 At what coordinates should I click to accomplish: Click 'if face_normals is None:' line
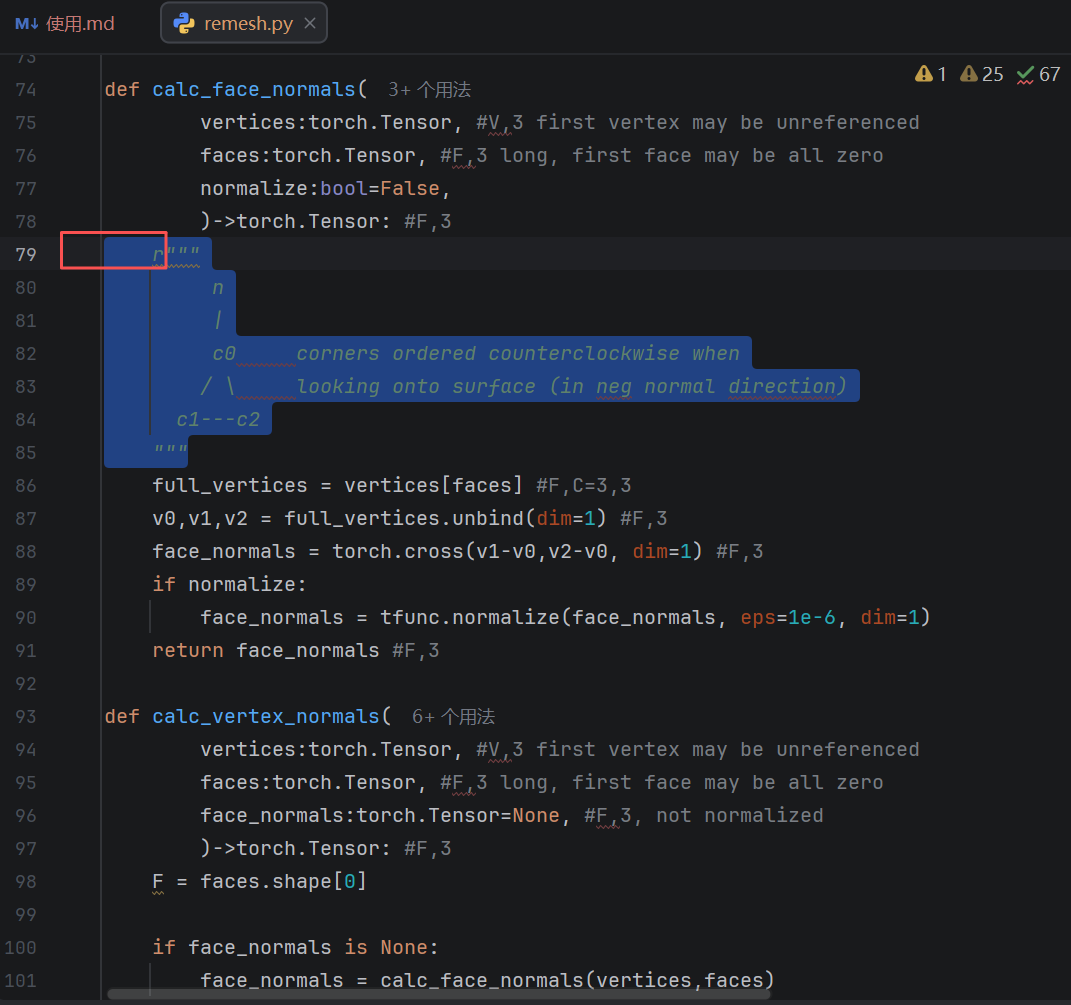point(295,948)
